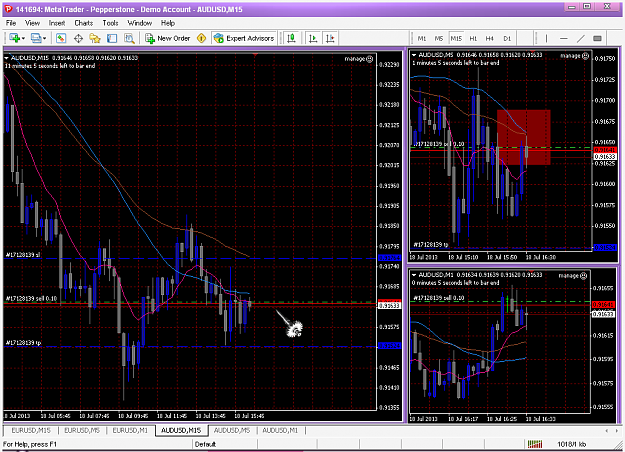The height and width of the screenshot is (452, 625).
Task: Collapse the triangle before AUDUSD,M1 chart title
Action: [414, 275]
